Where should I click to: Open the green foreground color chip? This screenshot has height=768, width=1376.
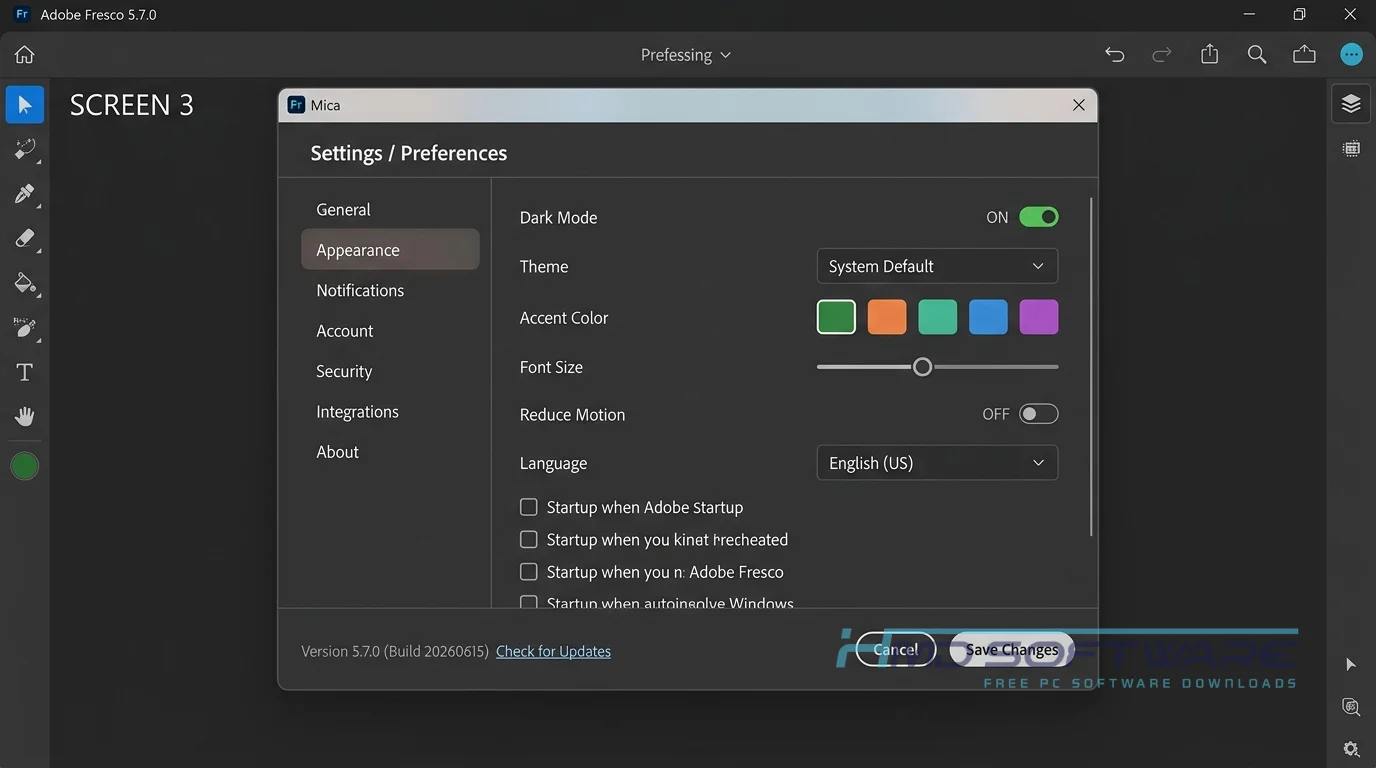[x=25, y=466]
